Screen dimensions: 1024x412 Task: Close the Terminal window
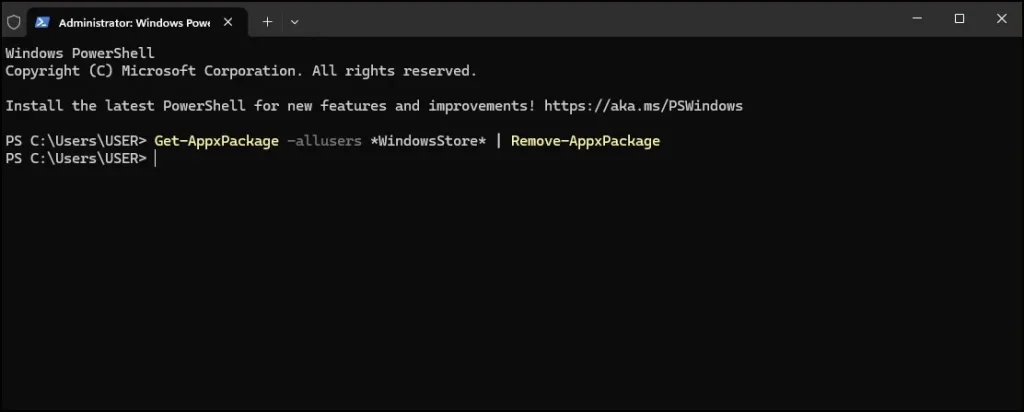[1002, 19]
